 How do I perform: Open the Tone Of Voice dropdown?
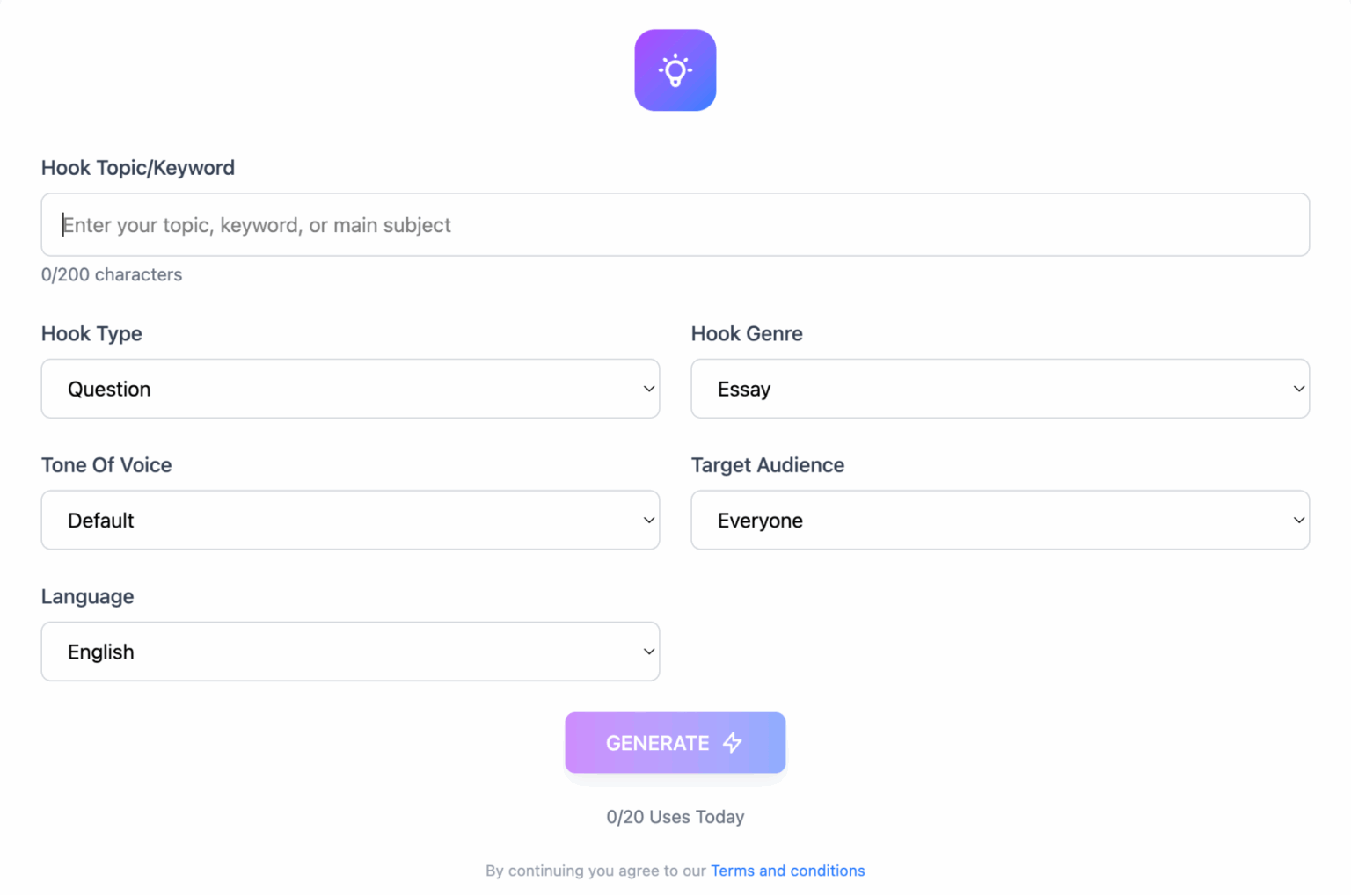coord(350,520)
